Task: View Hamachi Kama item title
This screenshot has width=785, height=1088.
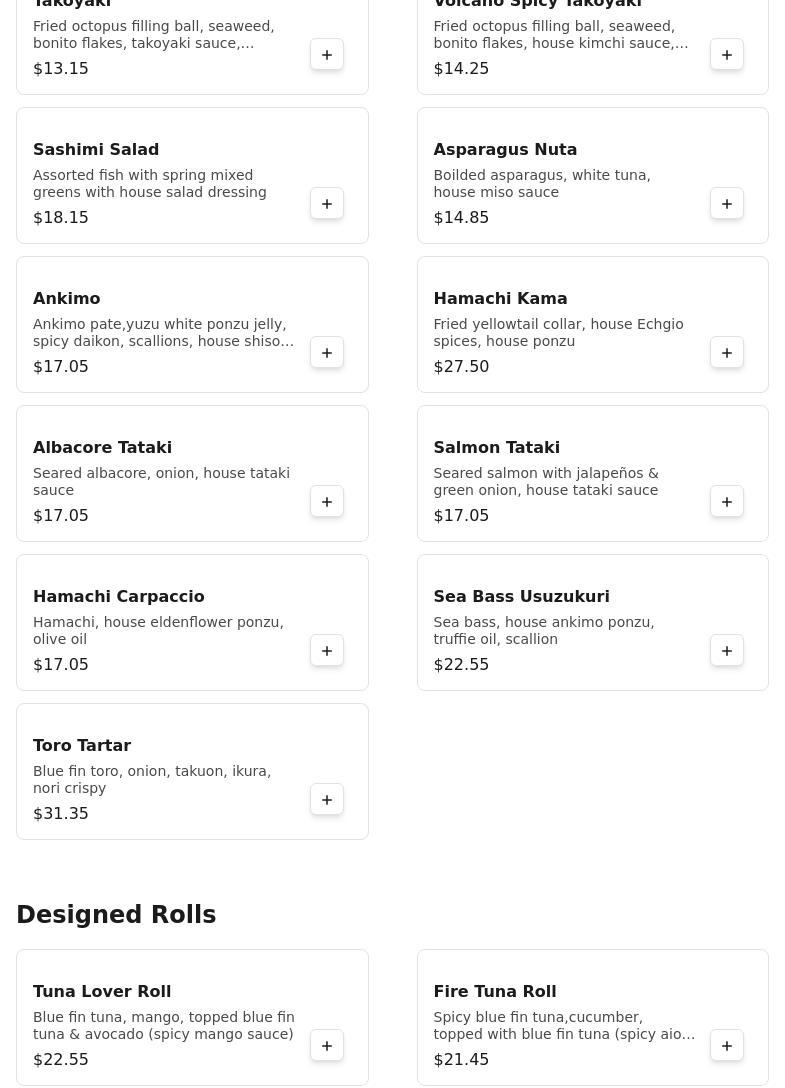Action: (500, 299)
